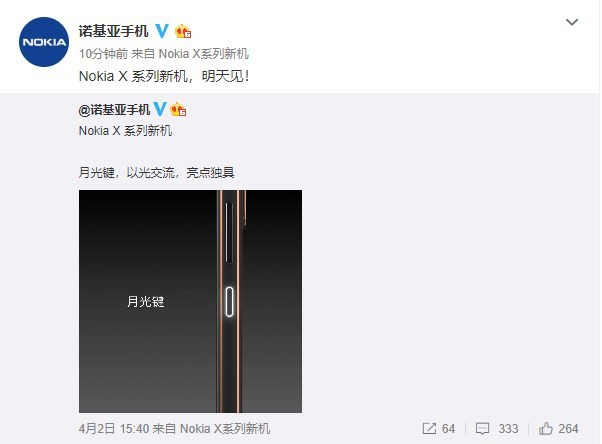The width and height of the screenshot is (602, 444).
Task: Click the bottom source Nokia X系列新机 link
Action: click(x=225, y=428)
